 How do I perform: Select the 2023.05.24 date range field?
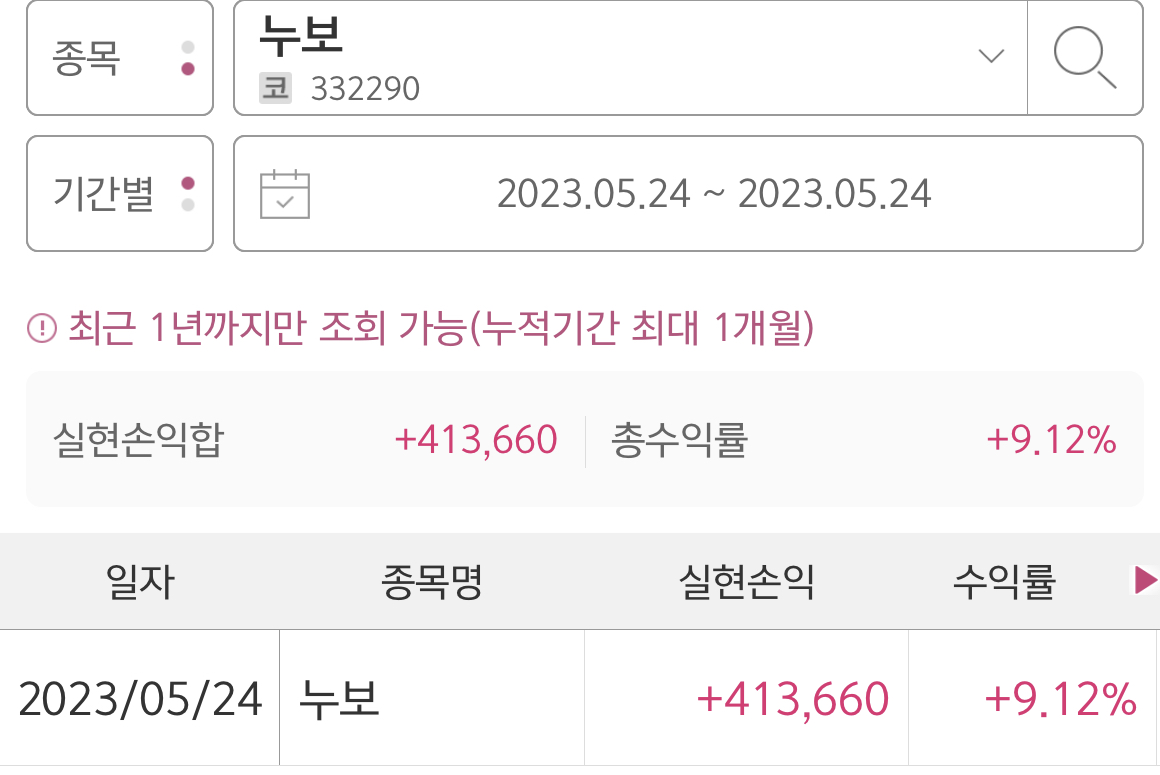pyautogui.click(x=713, y=194)
